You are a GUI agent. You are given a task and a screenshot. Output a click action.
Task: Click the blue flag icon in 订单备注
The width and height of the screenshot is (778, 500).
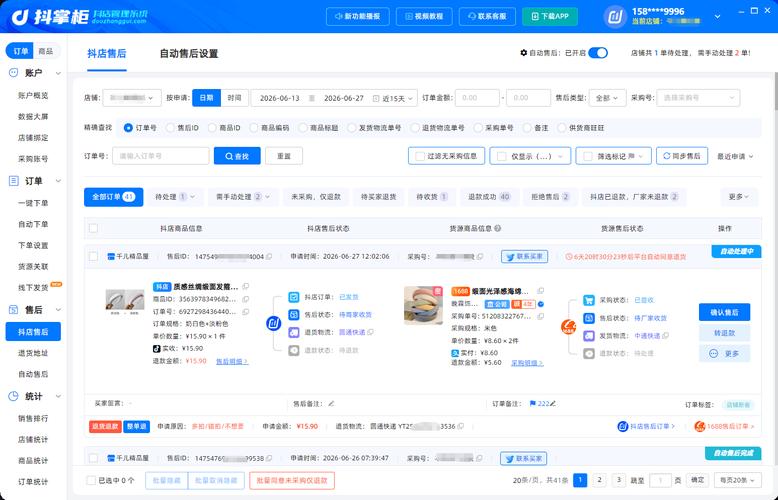coord(532,404)
